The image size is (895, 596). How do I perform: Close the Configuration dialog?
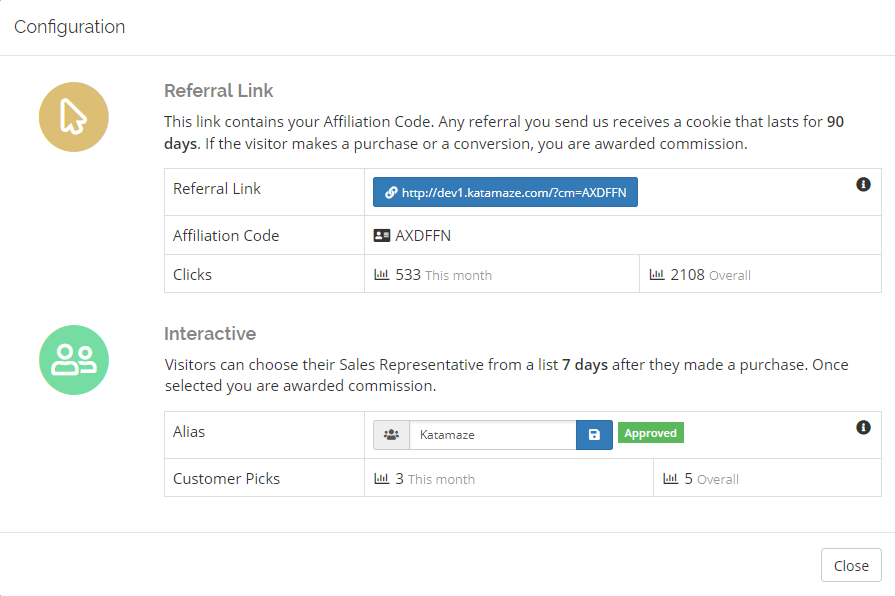[x=851, y=565]
